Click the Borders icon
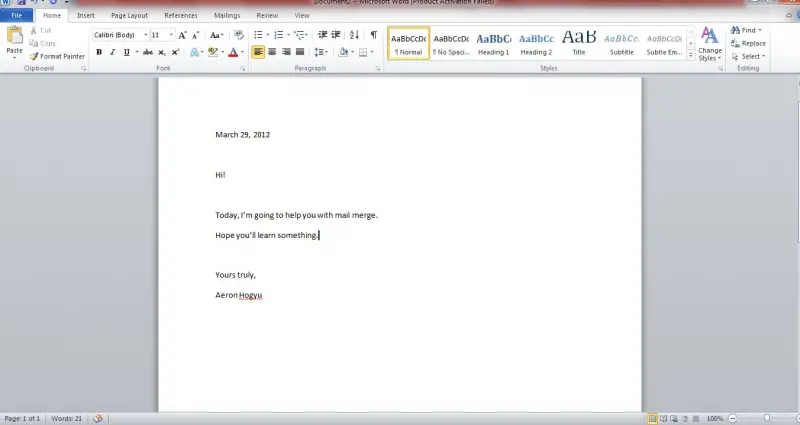The width and height of the screenshot is (800, 425). coord(363,52)
